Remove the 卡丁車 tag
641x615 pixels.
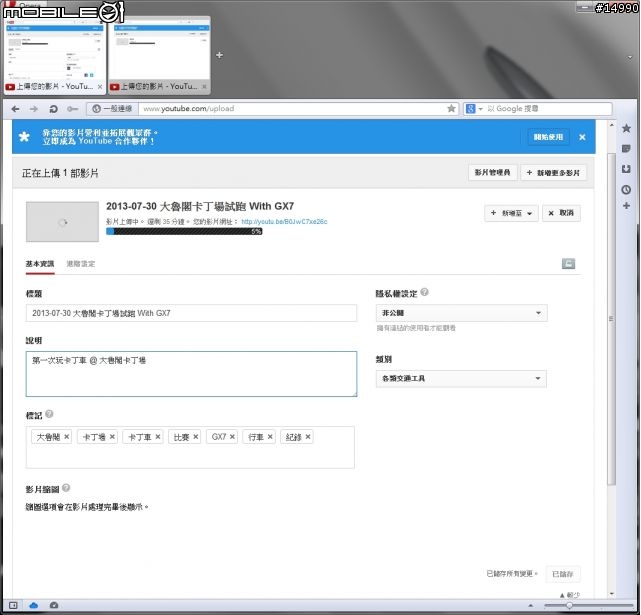[x=157, y=437]
